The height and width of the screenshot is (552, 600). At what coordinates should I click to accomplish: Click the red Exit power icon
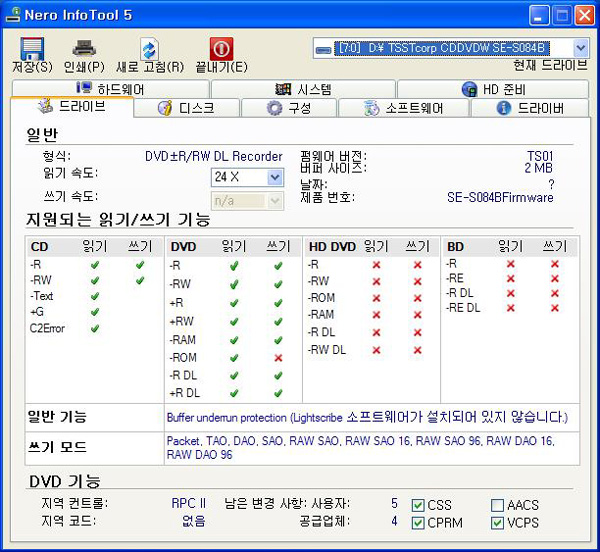pyautogui.click(x=221, y=49)
